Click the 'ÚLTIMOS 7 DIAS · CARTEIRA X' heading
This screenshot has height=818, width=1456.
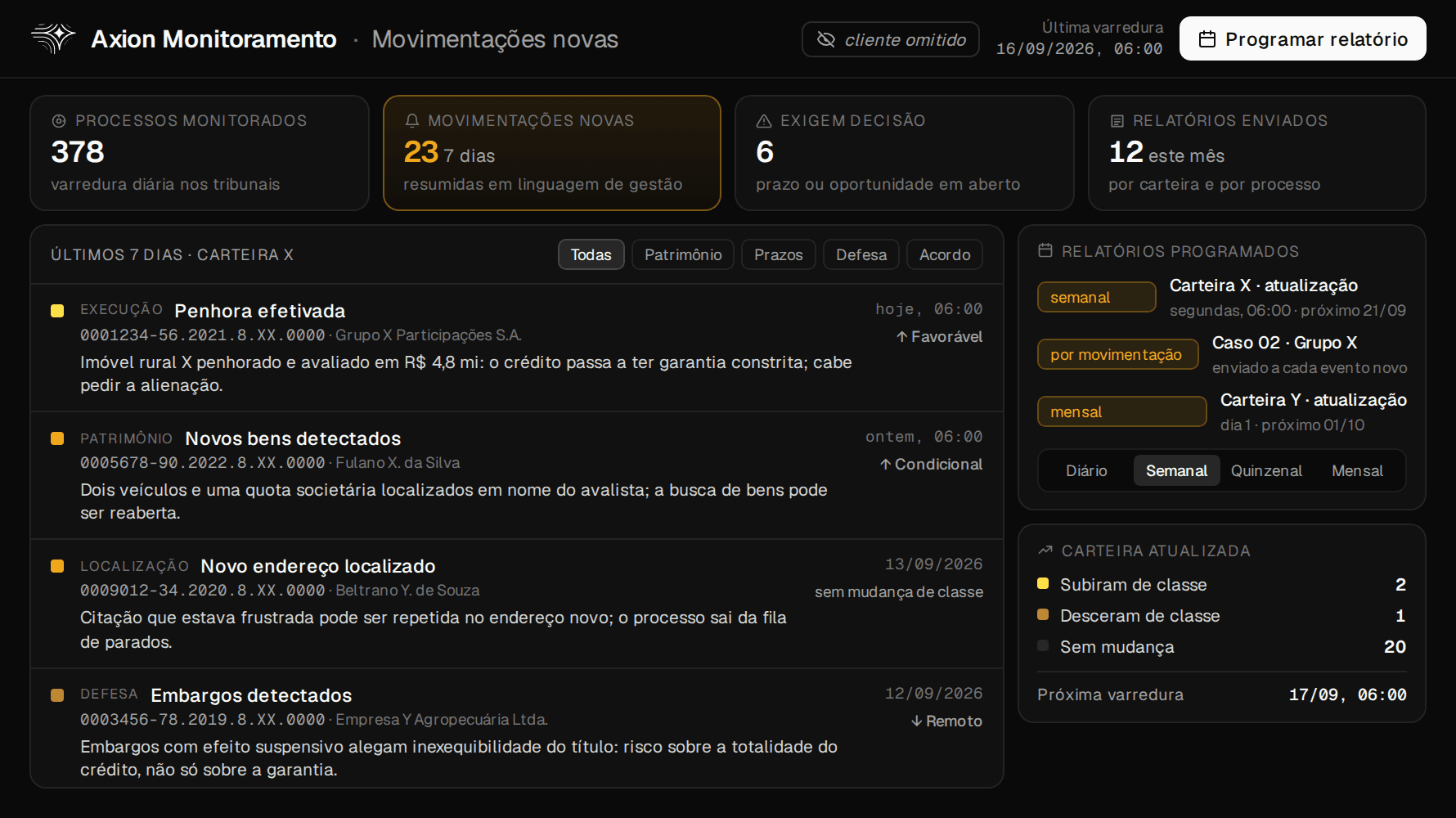172,255
